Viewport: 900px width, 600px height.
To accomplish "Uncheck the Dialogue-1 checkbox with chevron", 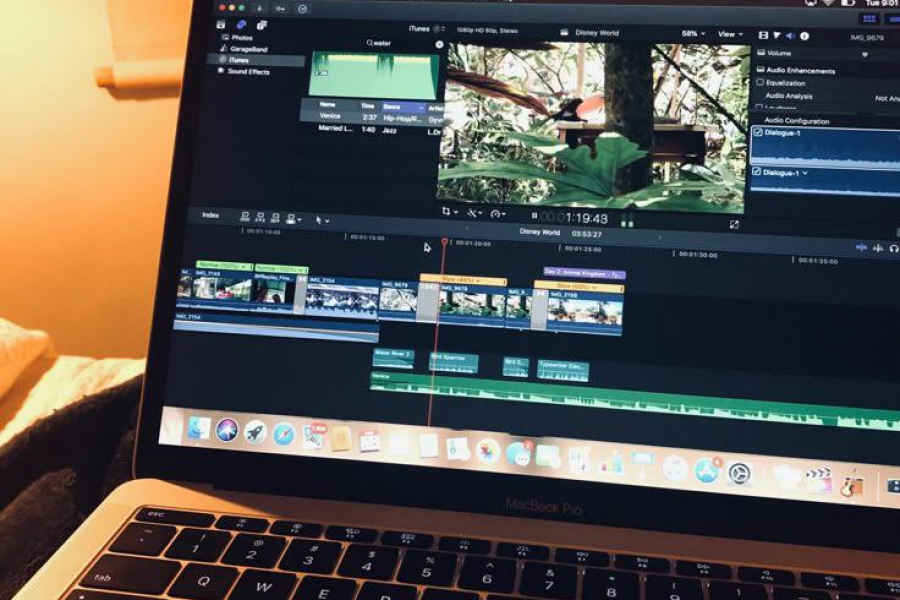I will (x=757, y=171).
